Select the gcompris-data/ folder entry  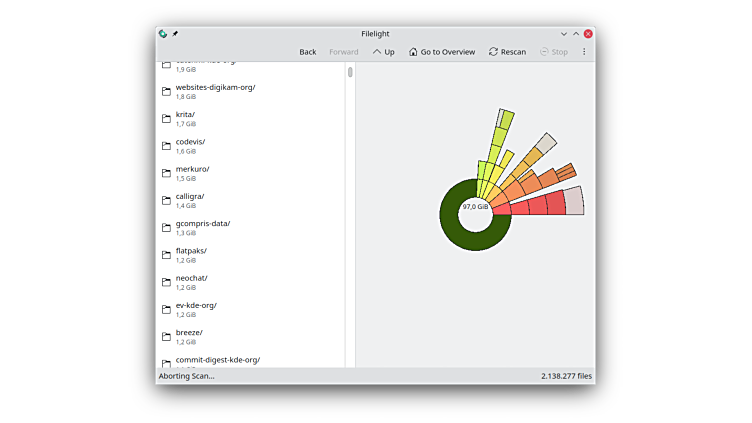[x=203, y=224]
